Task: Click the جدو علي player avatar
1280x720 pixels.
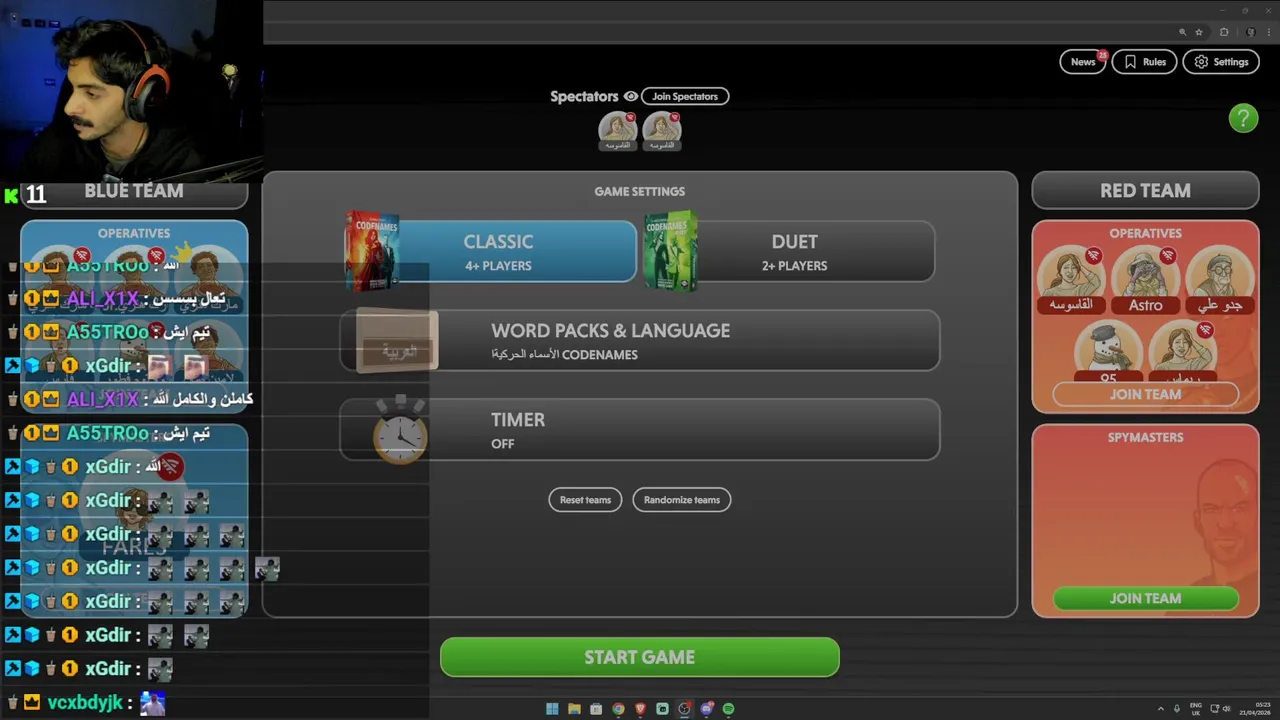Action: [x=1220, y=280]
